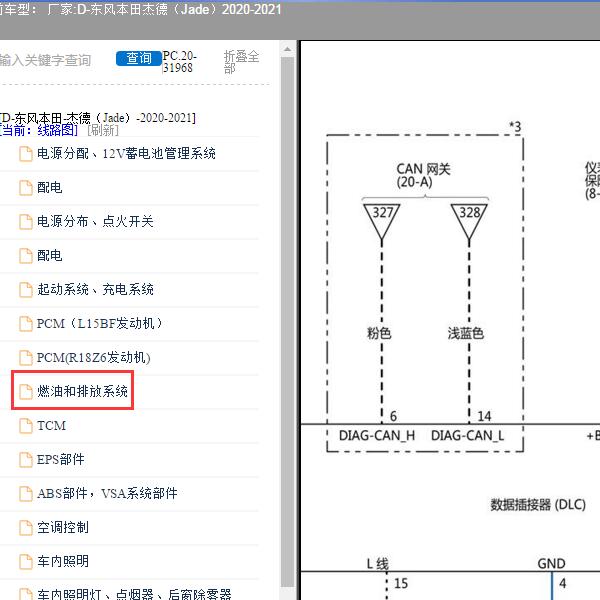
Task: Focus the keyword search input field
Action: [46, 60]
